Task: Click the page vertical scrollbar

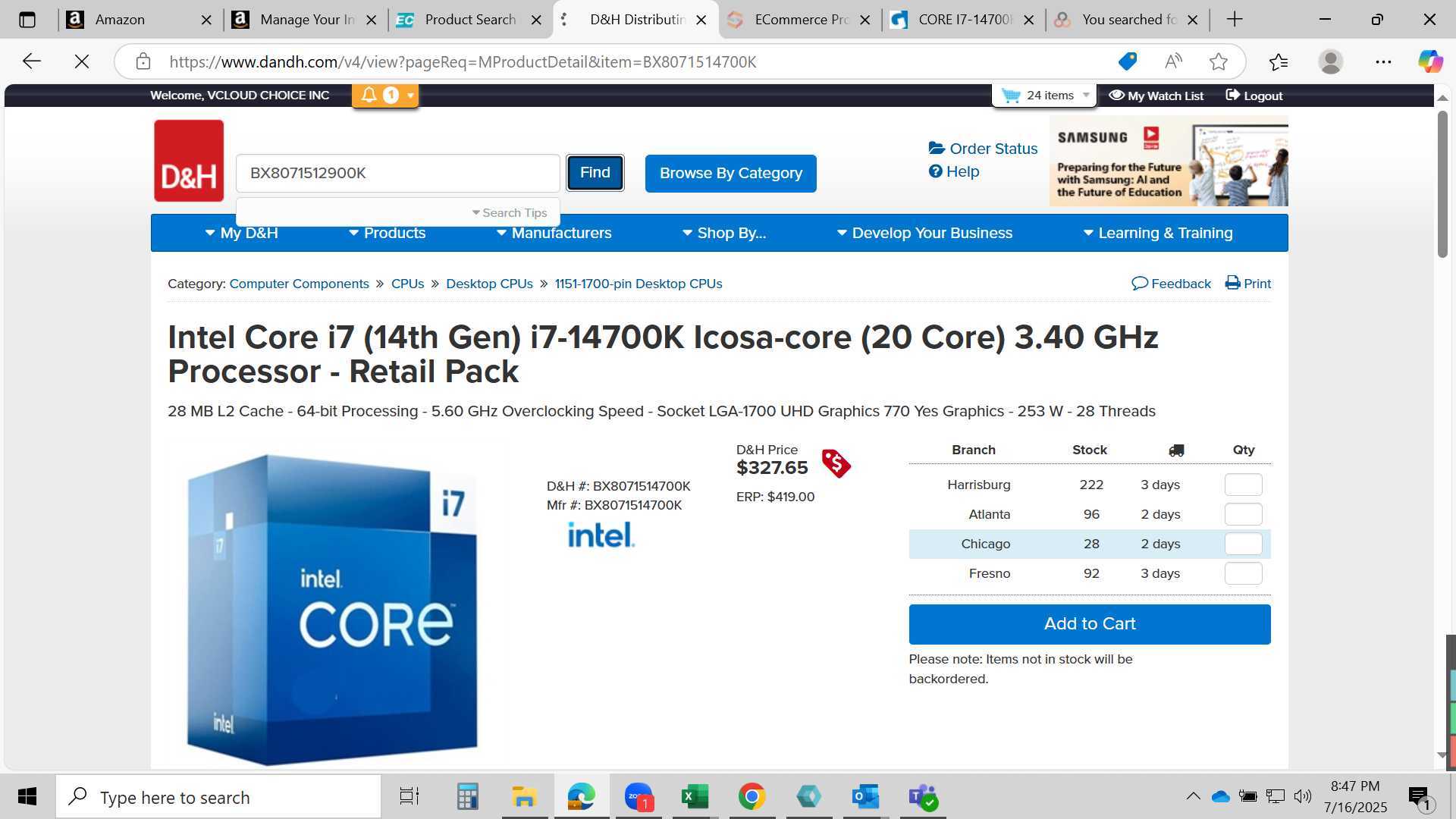Action: 1442,184
